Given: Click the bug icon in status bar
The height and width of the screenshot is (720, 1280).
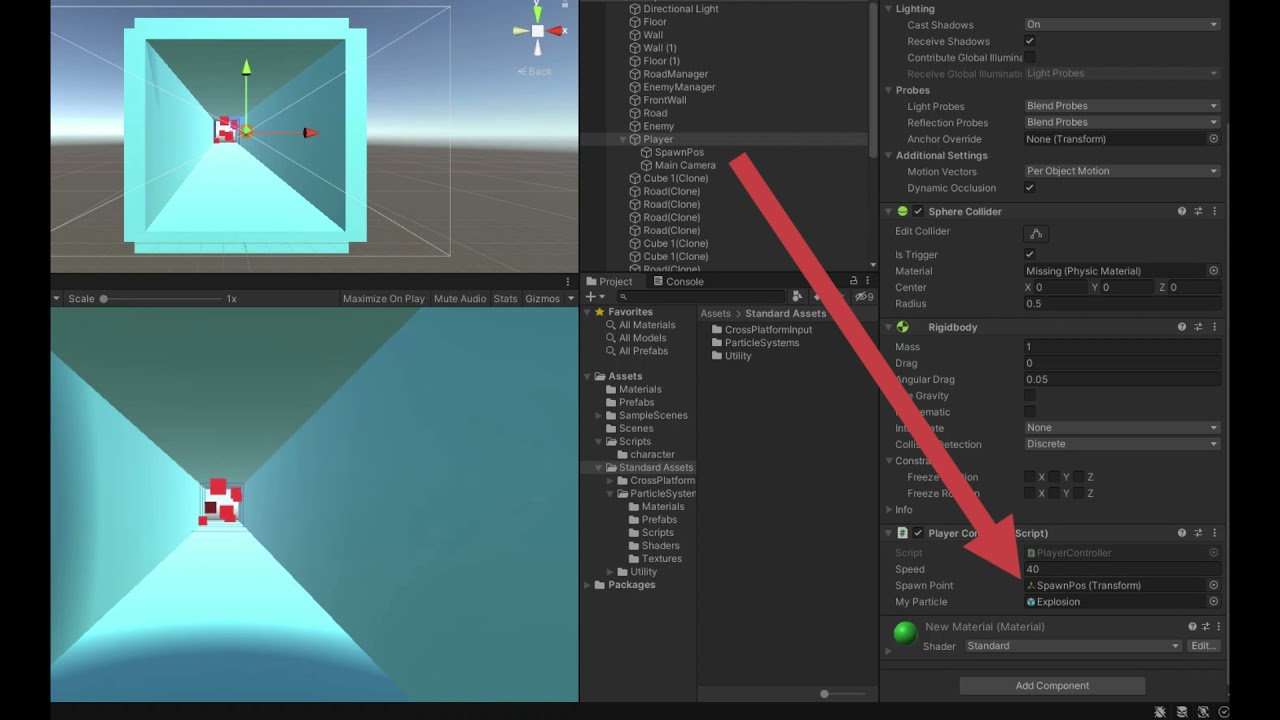Looking at the screenshot, I should pos(1159,712).
